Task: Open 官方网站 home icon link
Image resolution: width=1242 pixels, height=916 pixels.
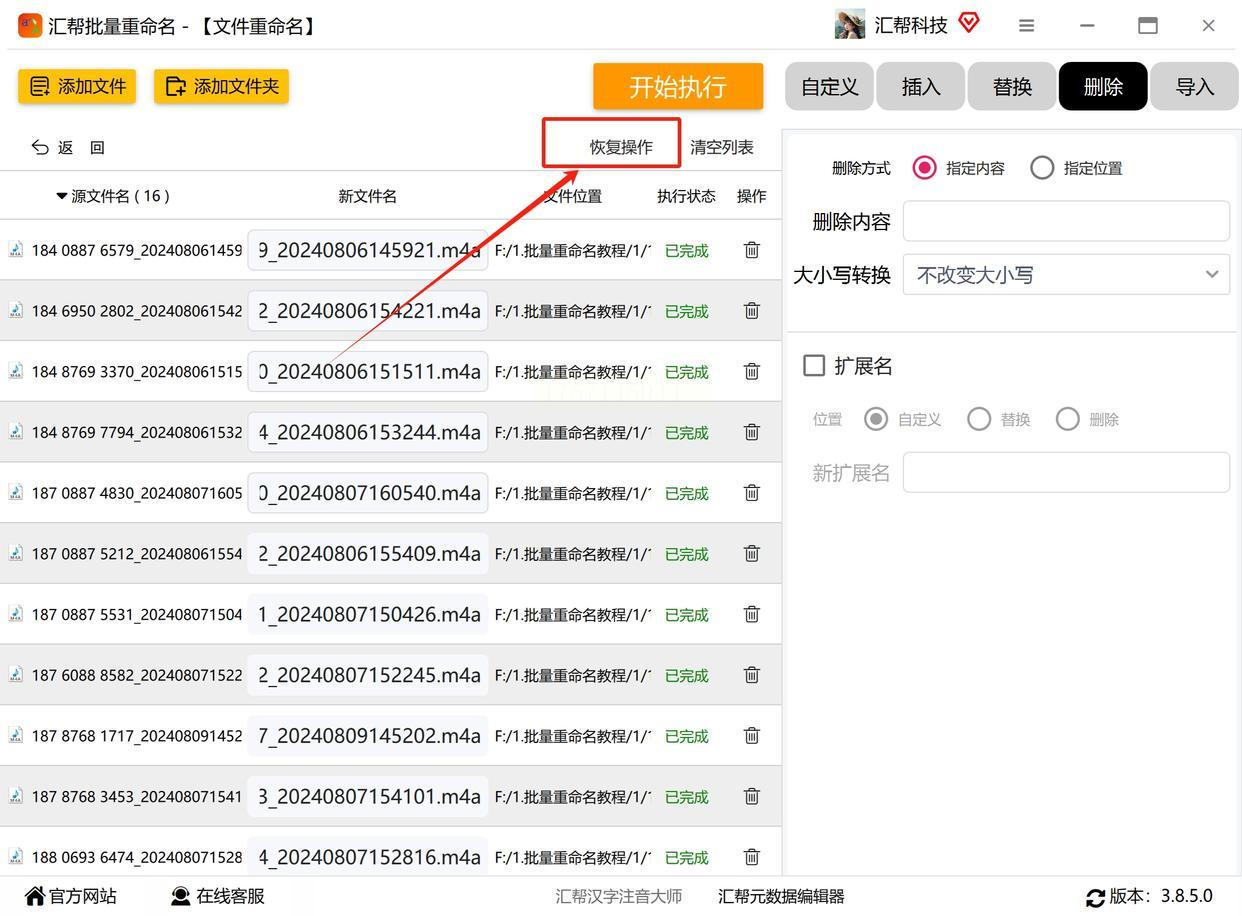Action: pos(35,896)
